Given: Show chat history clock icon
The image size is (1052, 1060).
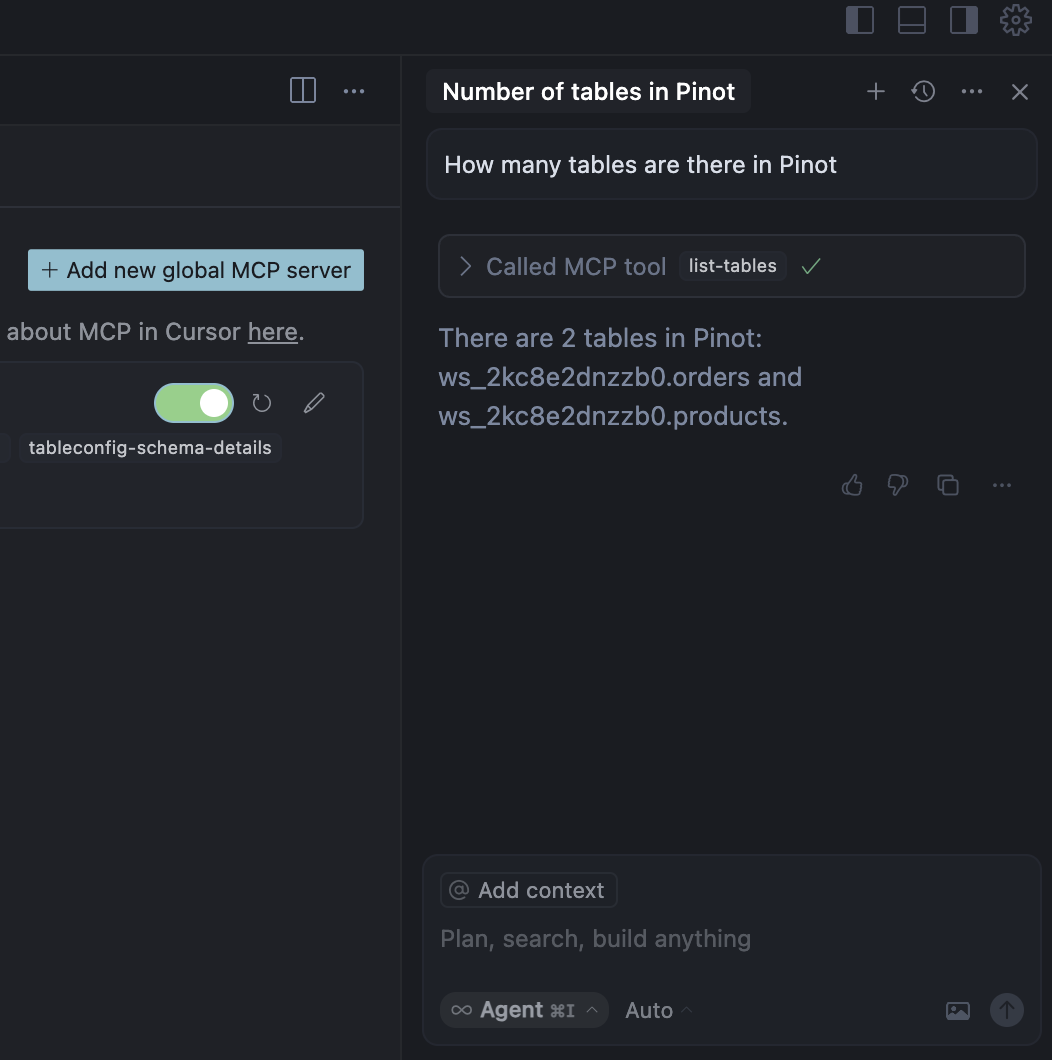Looking at the screenshot, I should pyautogui.click(x=923, y=92).
